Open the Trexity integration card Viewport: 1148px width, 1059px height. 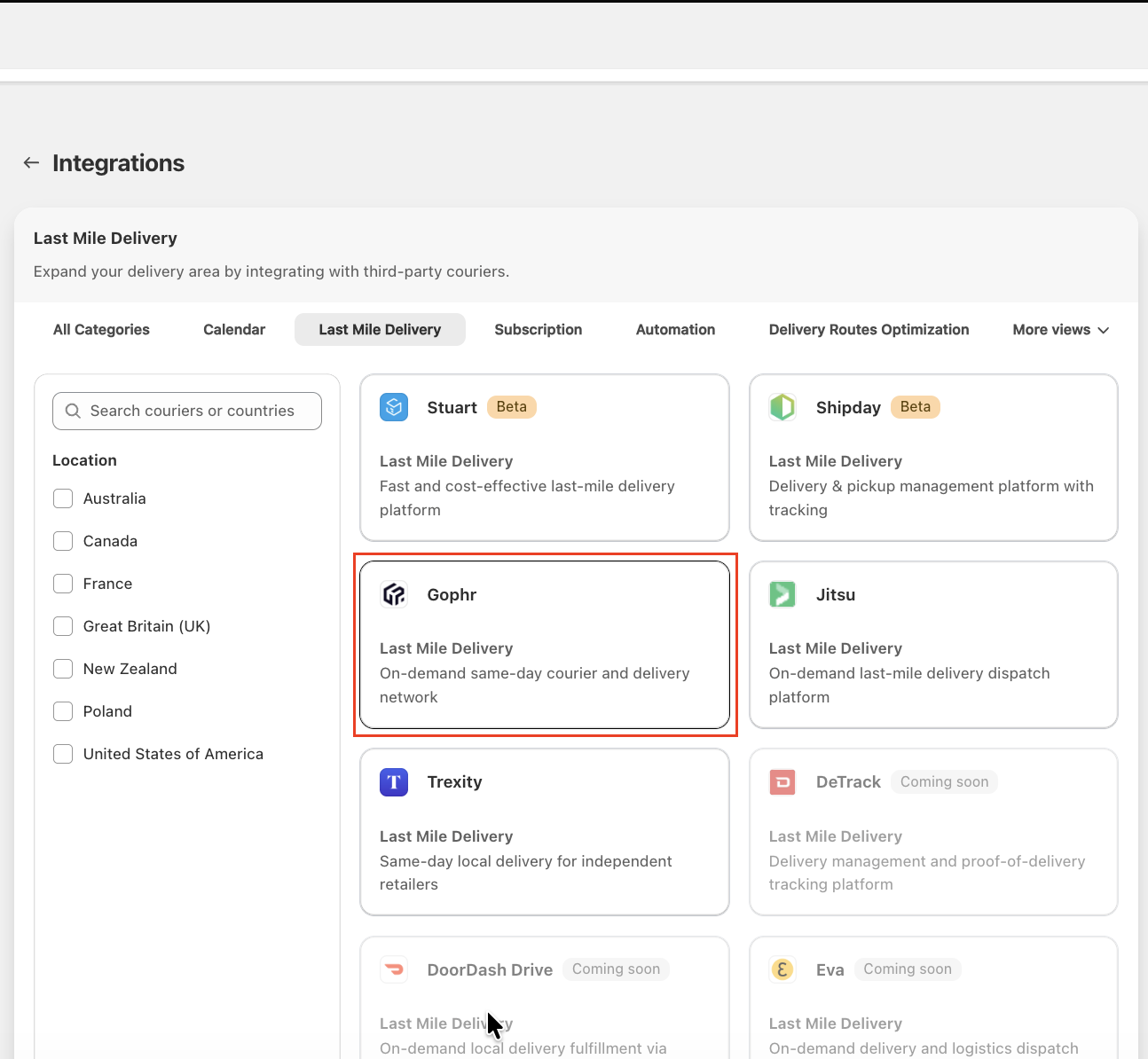(545, 832)
